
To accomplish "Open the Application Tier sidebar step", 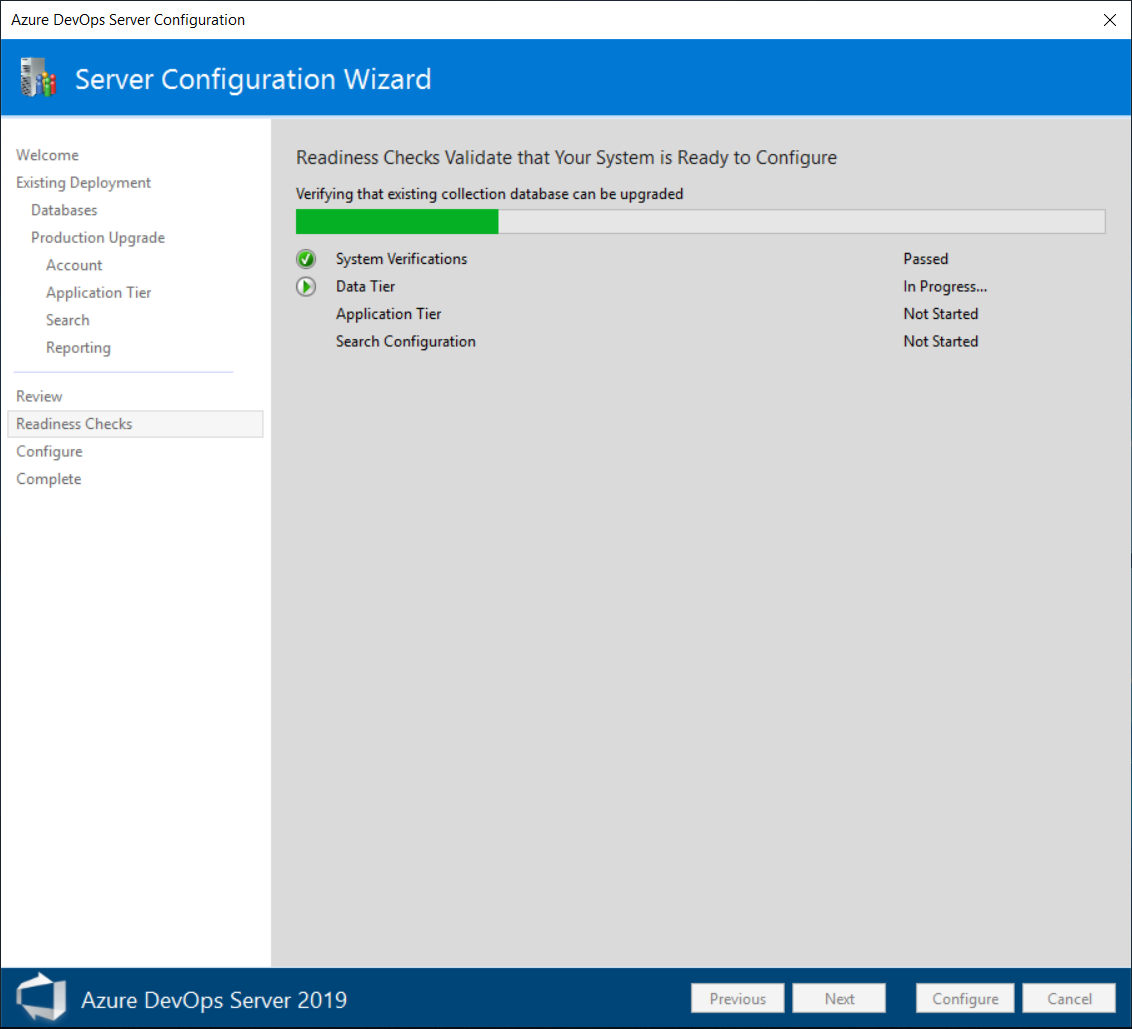I will coord(99,292).
